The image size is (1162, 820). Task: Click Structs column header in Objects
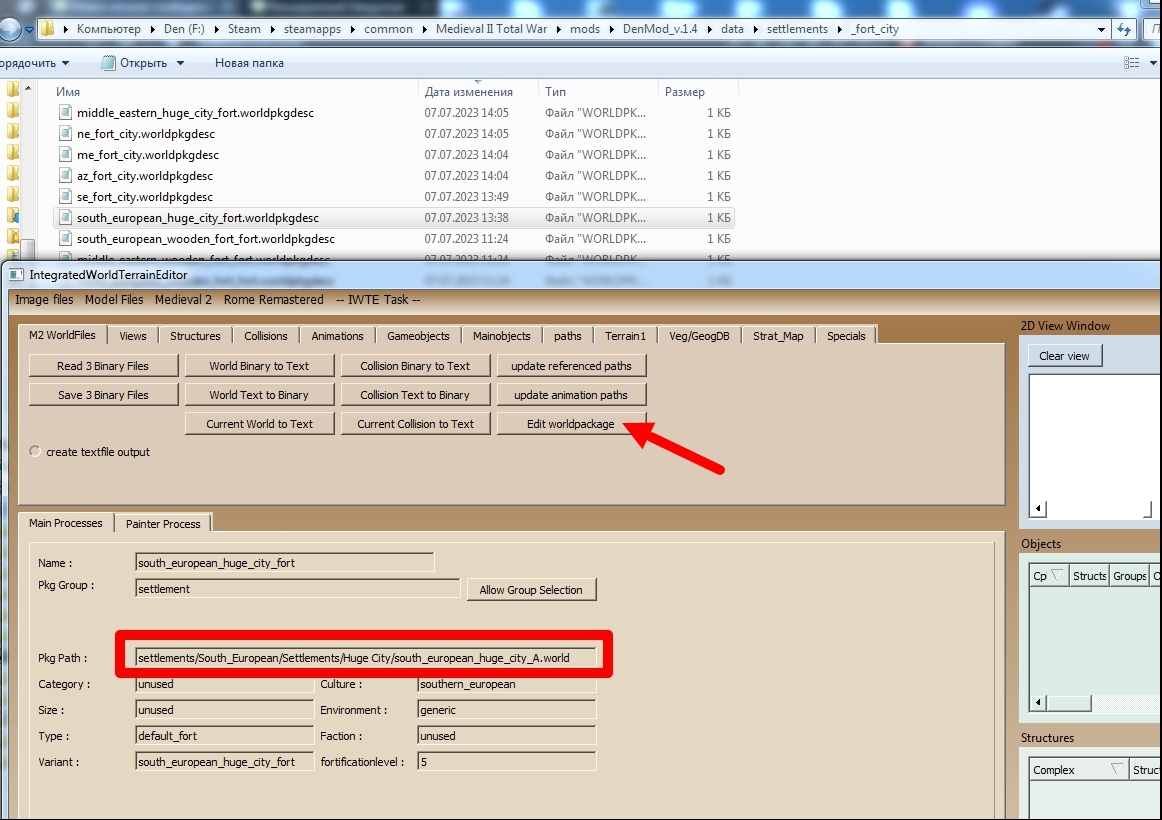[x=1089, y=576]
